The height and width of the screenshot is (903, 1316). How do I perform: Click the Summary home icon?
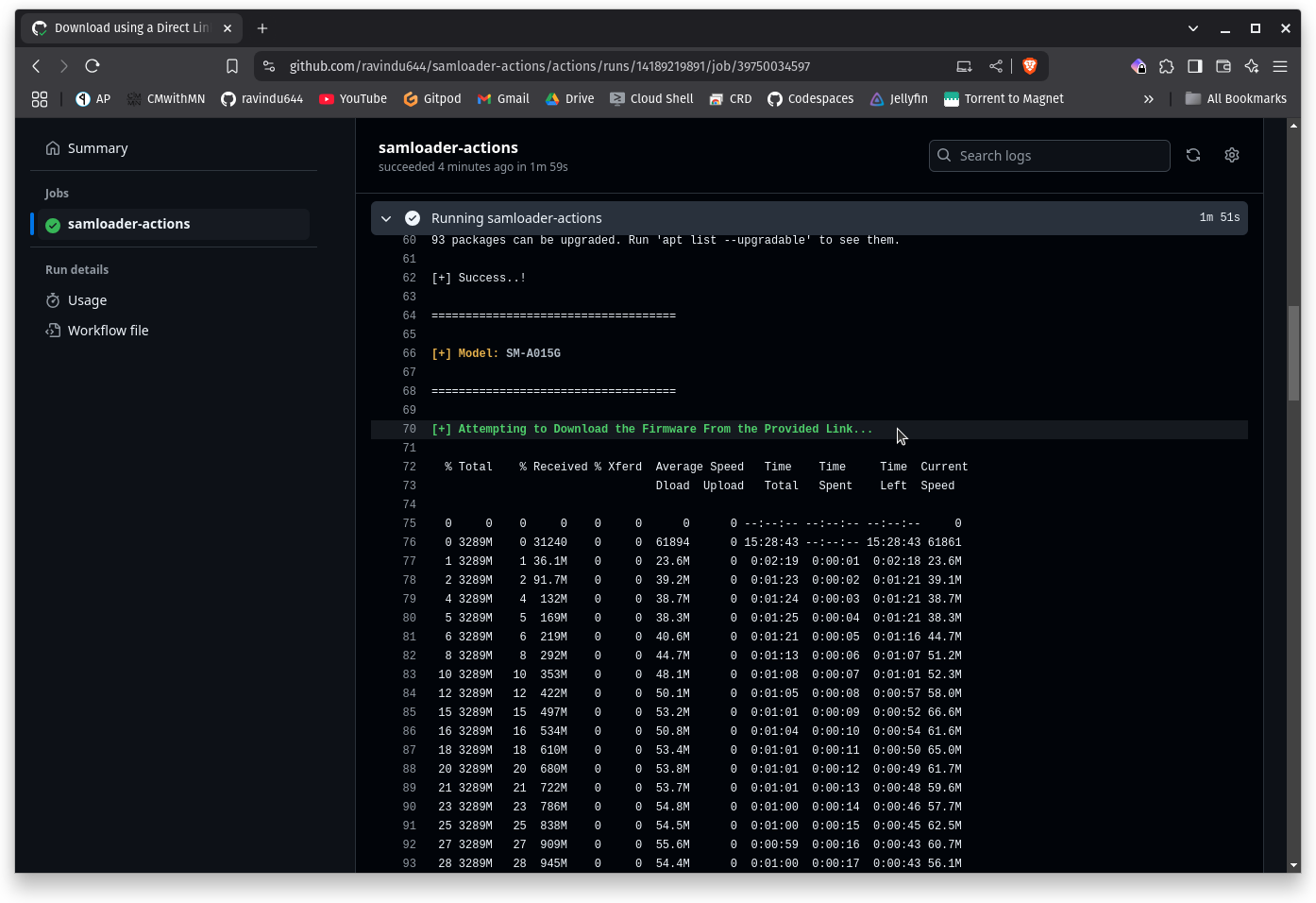(x=53, y=148)
